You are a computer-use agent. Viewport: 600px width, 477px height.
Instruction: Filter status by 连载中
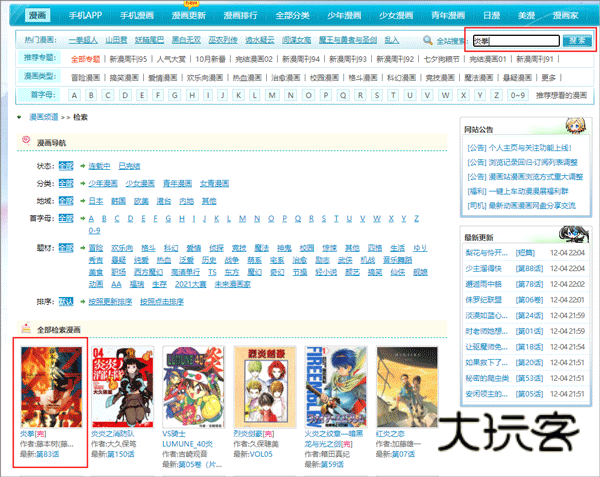(x=99, y=165)
